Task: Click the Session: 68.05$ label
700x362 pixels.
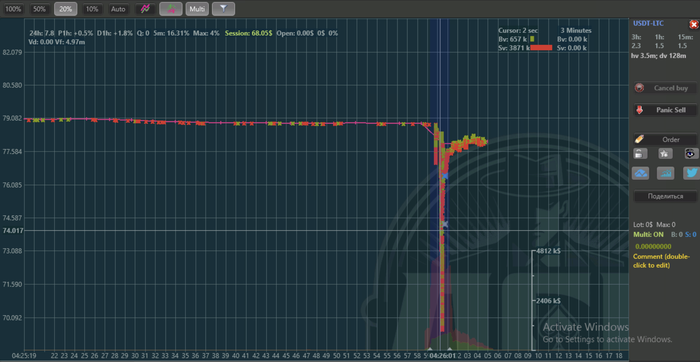Action: click(249, 33)
